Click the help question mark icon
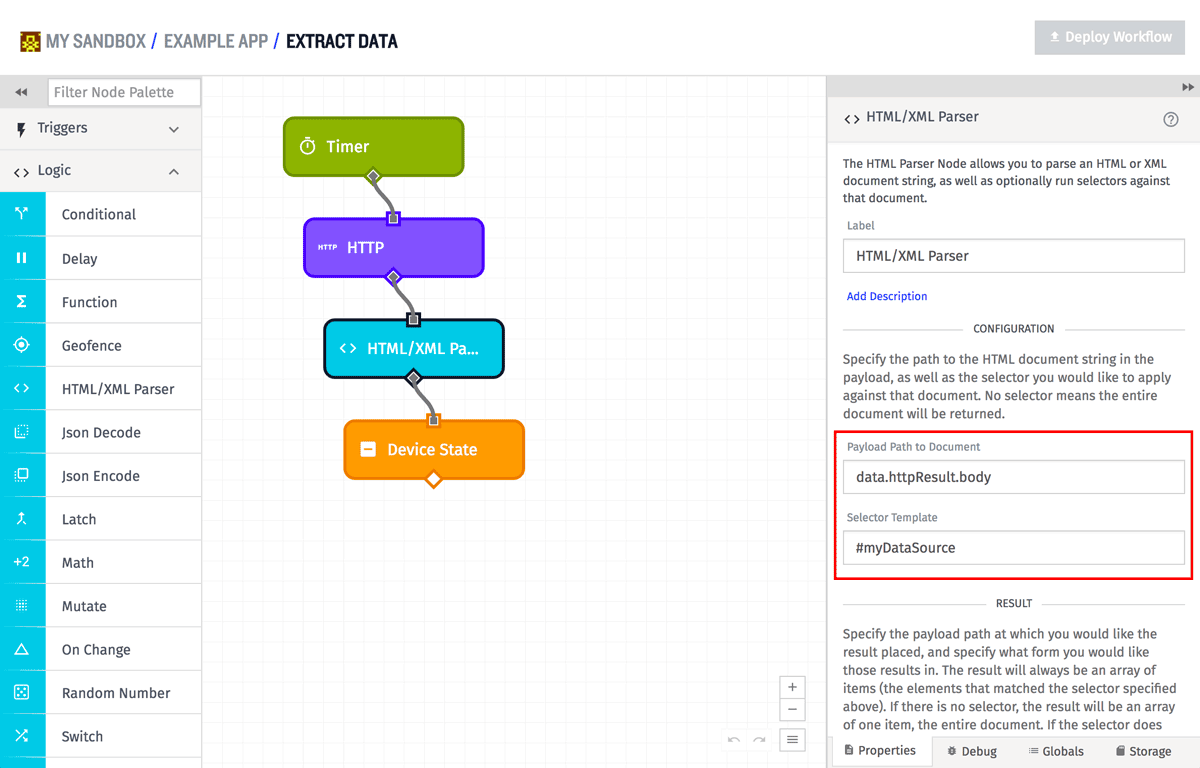This screenshot has height=768, width=1200. coord(1171,118)
